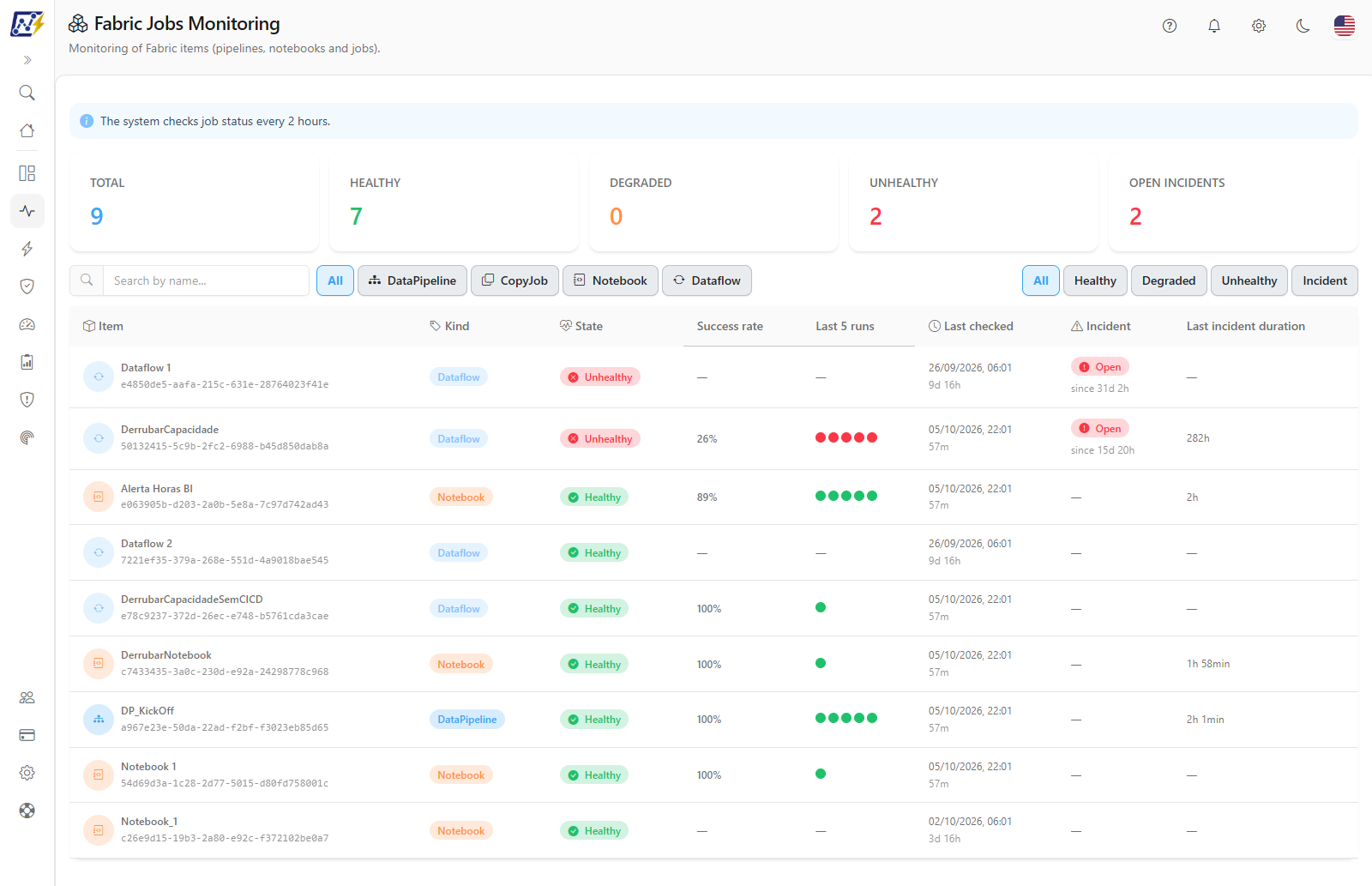Expand the sidebar with double chevron
The height and width of the screenshot is (886, 1372).
tap(27, 60)
